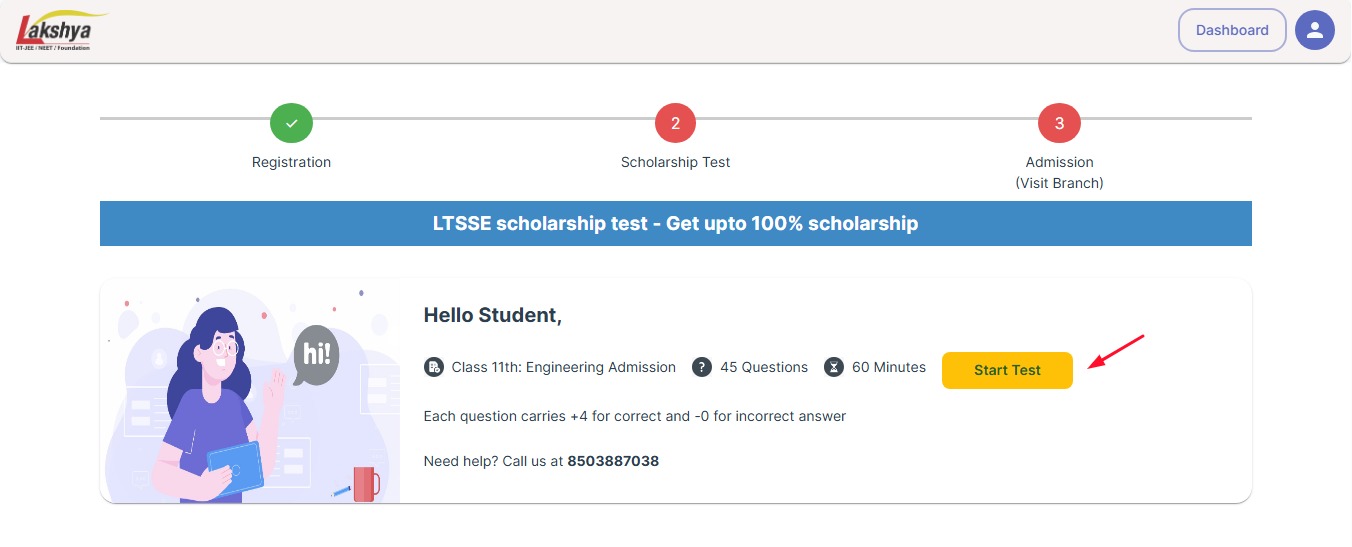
Task: Click the 60 Minutes duration text
Action: pos(889,367)
